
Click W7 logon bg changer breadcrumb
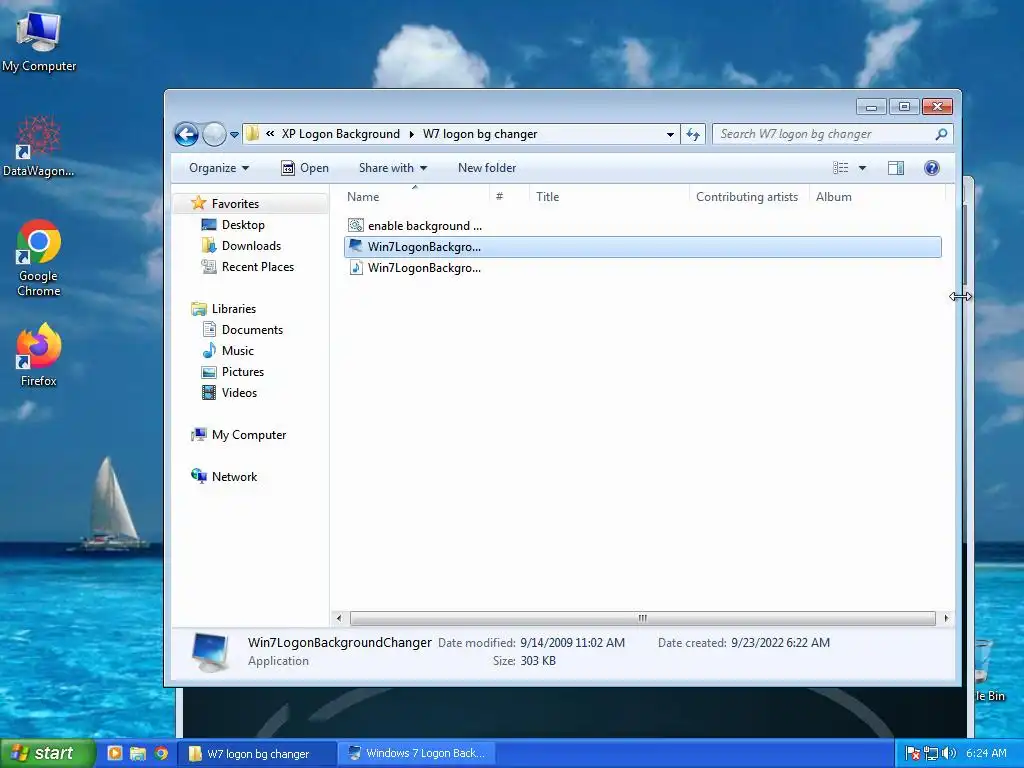480,134
